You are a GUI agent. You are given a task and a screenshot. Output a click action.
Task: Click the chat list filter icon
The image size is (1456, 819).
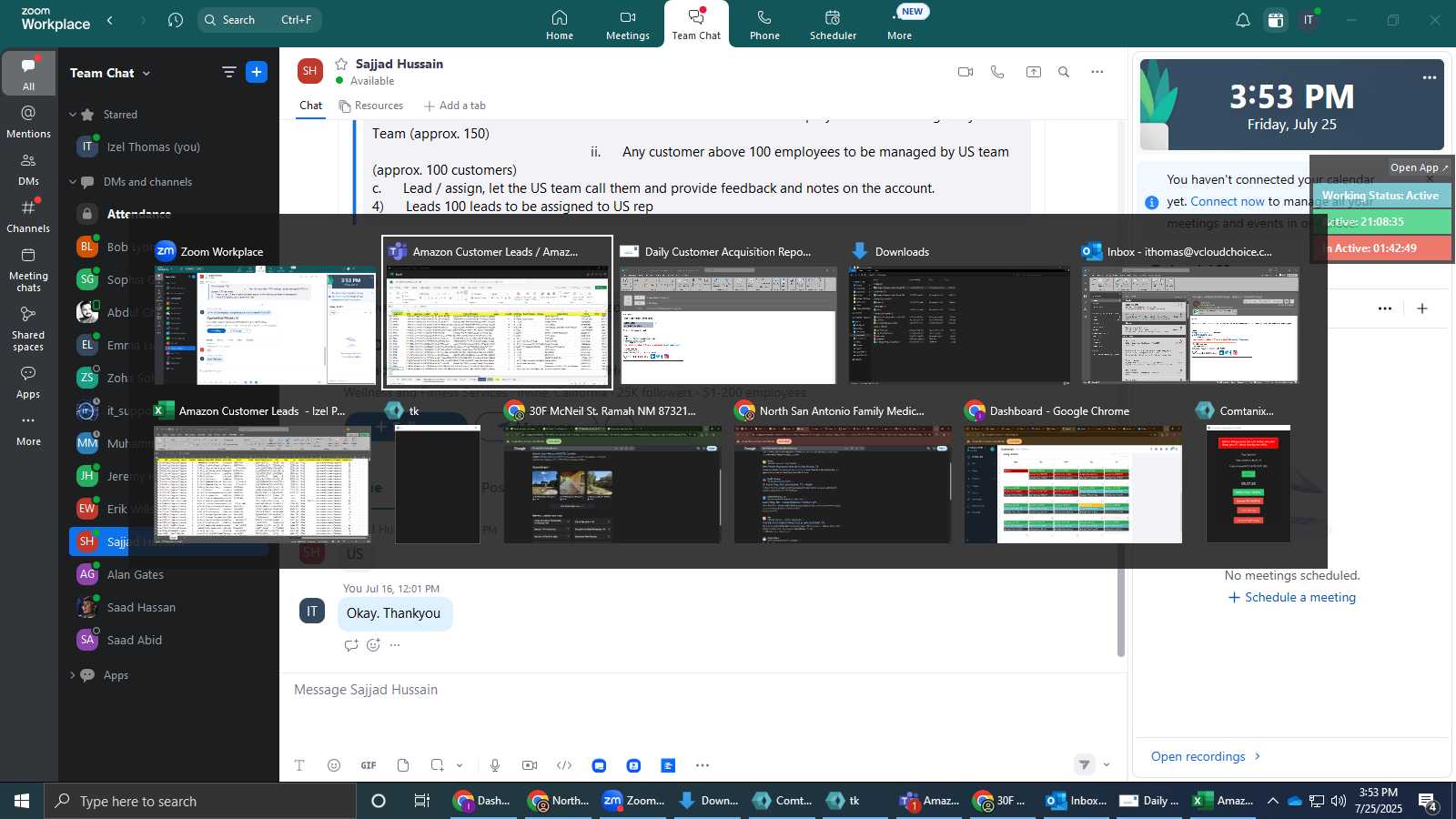pos(229,72)
